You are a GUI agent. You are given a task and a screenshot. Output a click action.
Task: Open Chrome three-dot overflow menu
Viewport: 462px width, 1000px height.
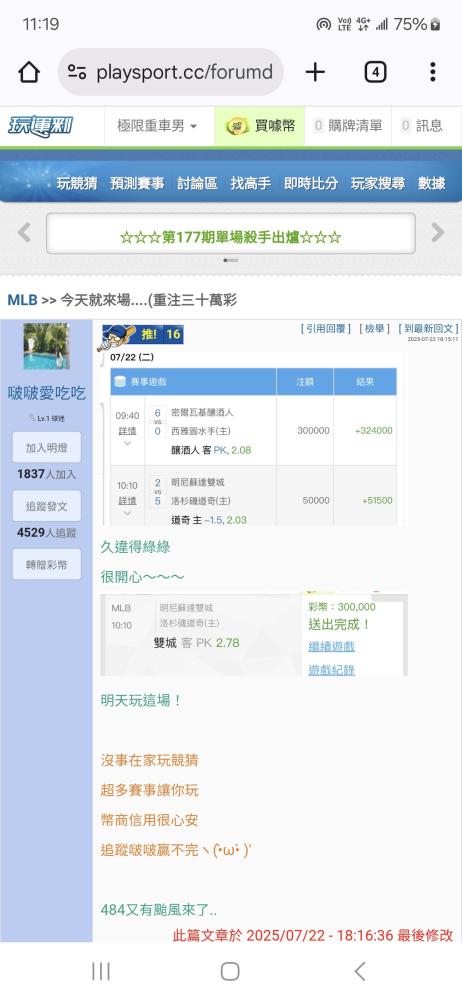click(x=433, y=72)
